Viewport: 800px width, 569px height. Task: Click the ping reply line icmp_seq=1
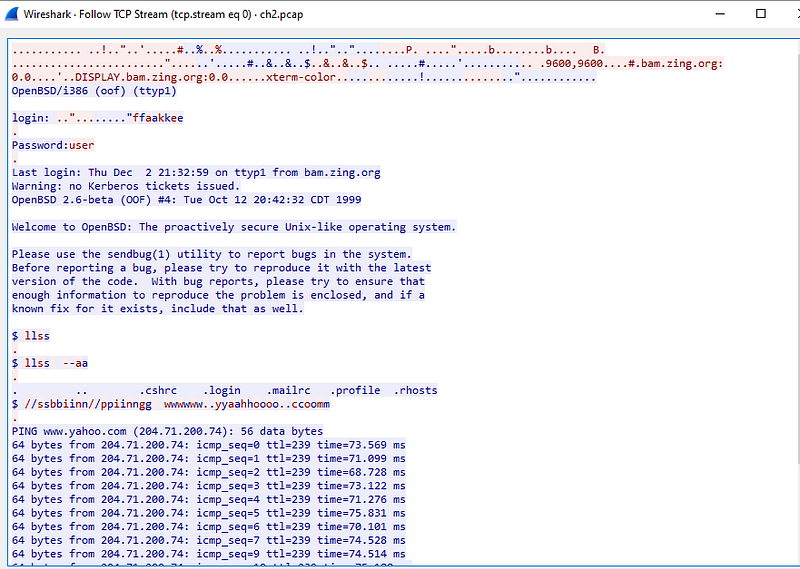tap(209, 459)
